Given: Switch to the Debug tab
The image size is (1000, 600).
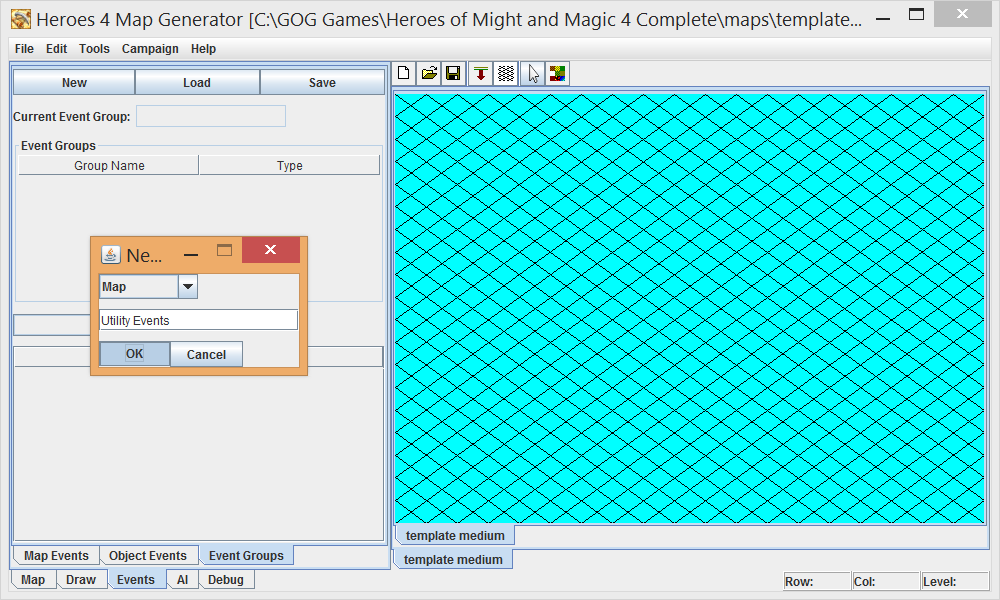Looking at the screenshot, I should [226, 580].
